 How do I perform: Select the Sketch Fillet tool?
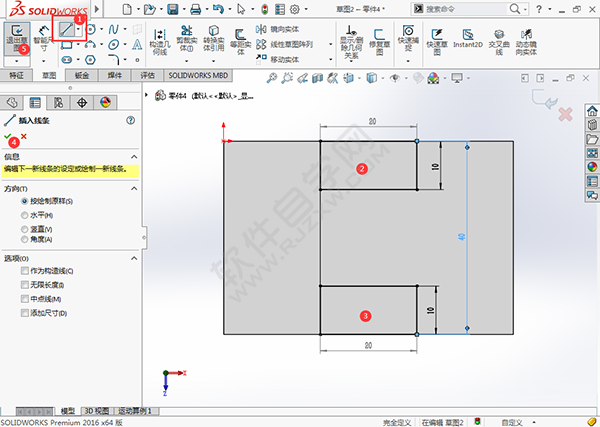click(x=114, y=59)
